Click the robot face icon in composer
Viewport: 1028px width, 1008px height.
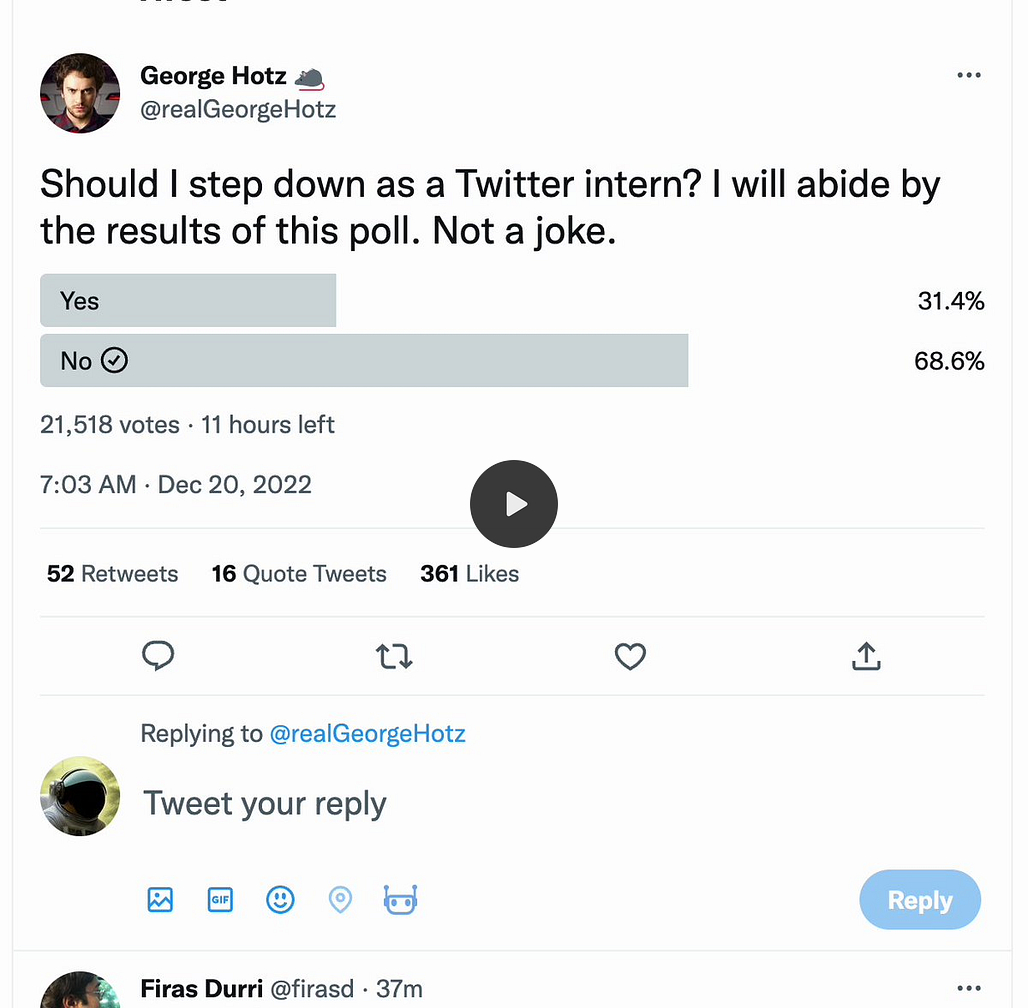pos(400,900)
